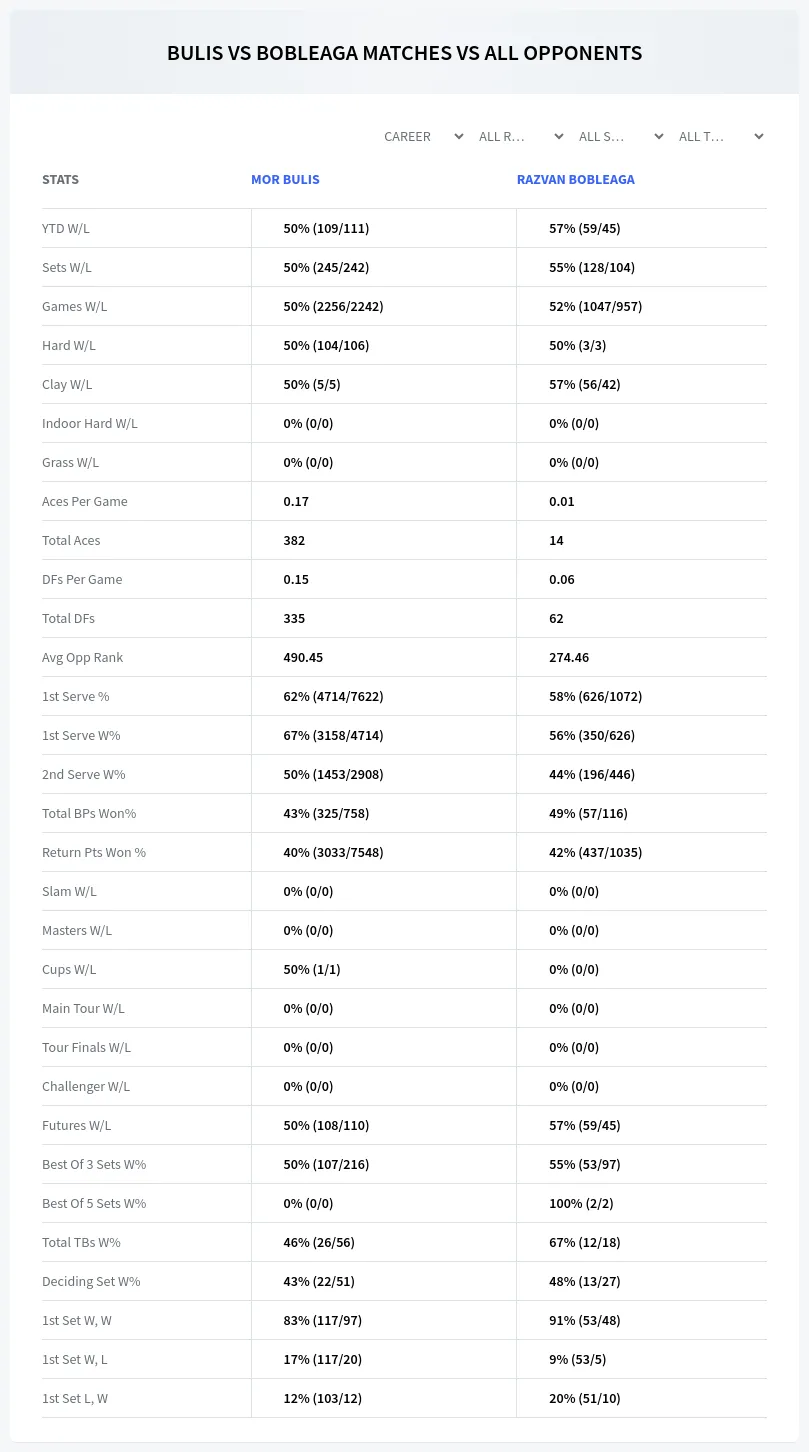Click the page title Bulis vs Bobleaga
This screenshot has width=809, height=1452.
point(404,53)
